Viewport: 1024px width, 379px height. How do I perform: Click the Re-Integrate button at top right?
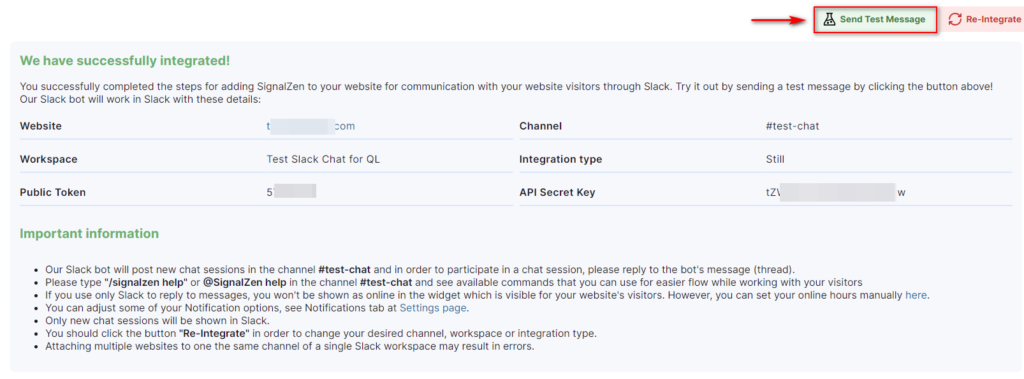[983, 20]
